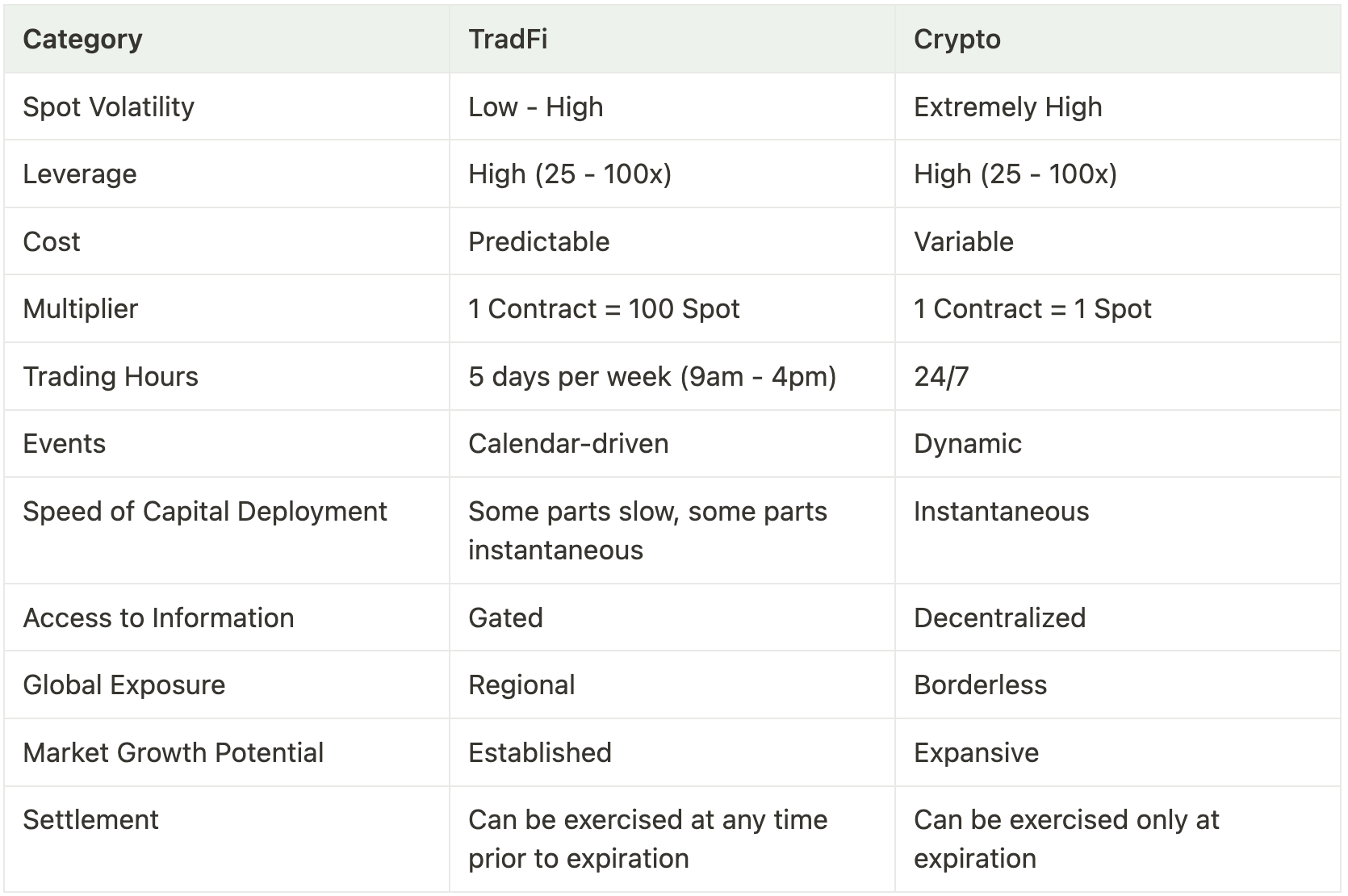Click the Borderless global exposure cell
Screen dimensions: 1348x896
(x=980, y=685)
